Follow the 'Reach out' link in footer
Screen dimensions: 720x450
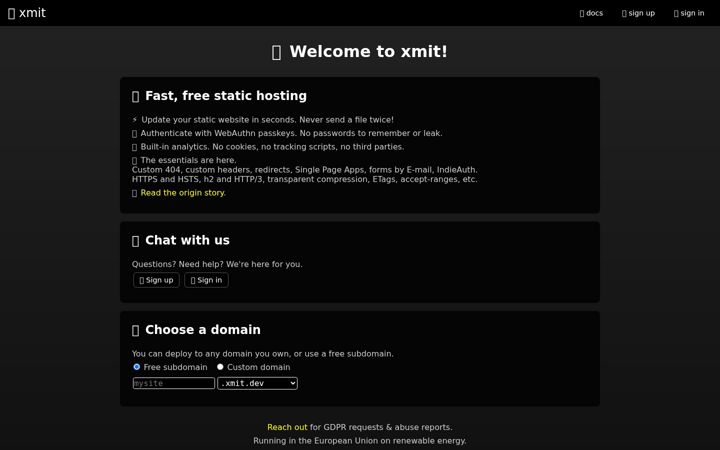(287, 427)
